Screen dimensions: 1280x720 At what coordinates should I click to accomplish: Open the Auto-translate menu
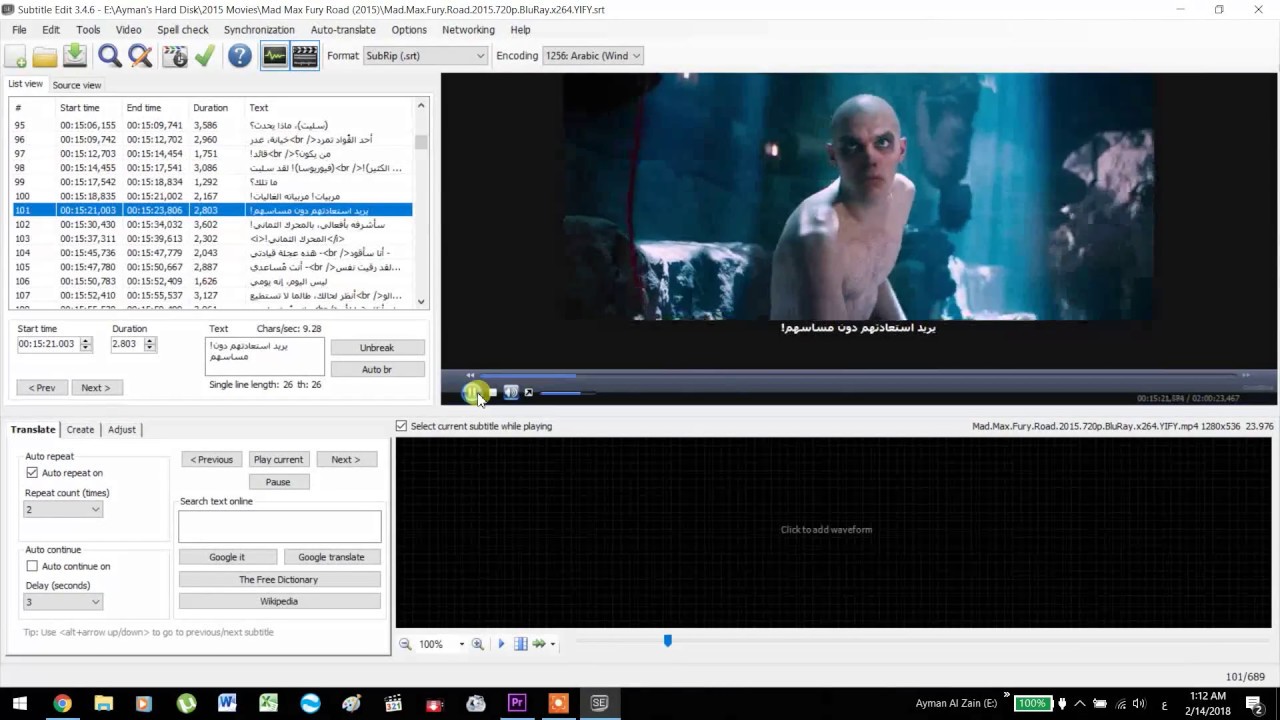343,30
